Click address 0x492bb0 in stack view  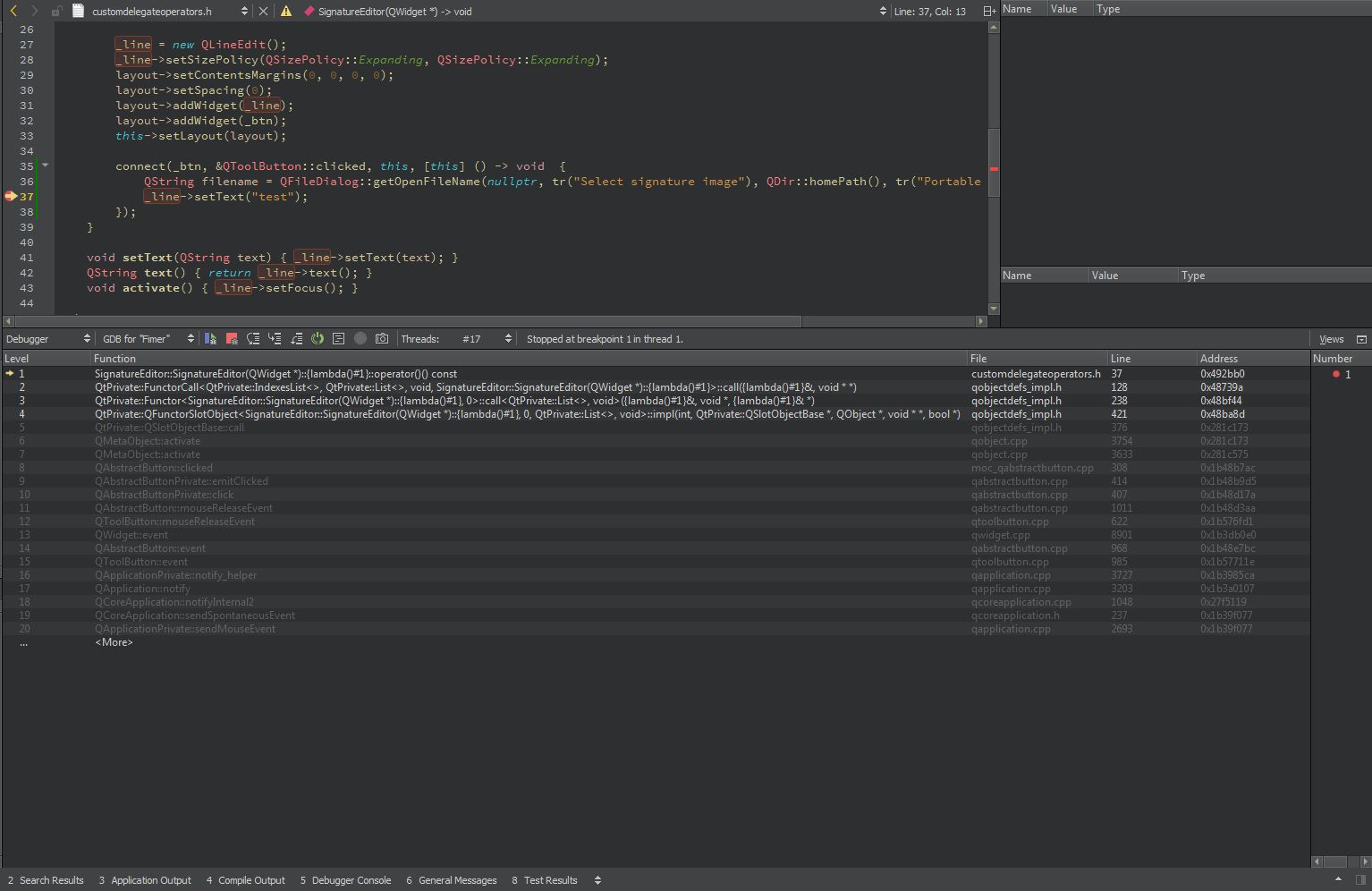(x=1222, y=374)
